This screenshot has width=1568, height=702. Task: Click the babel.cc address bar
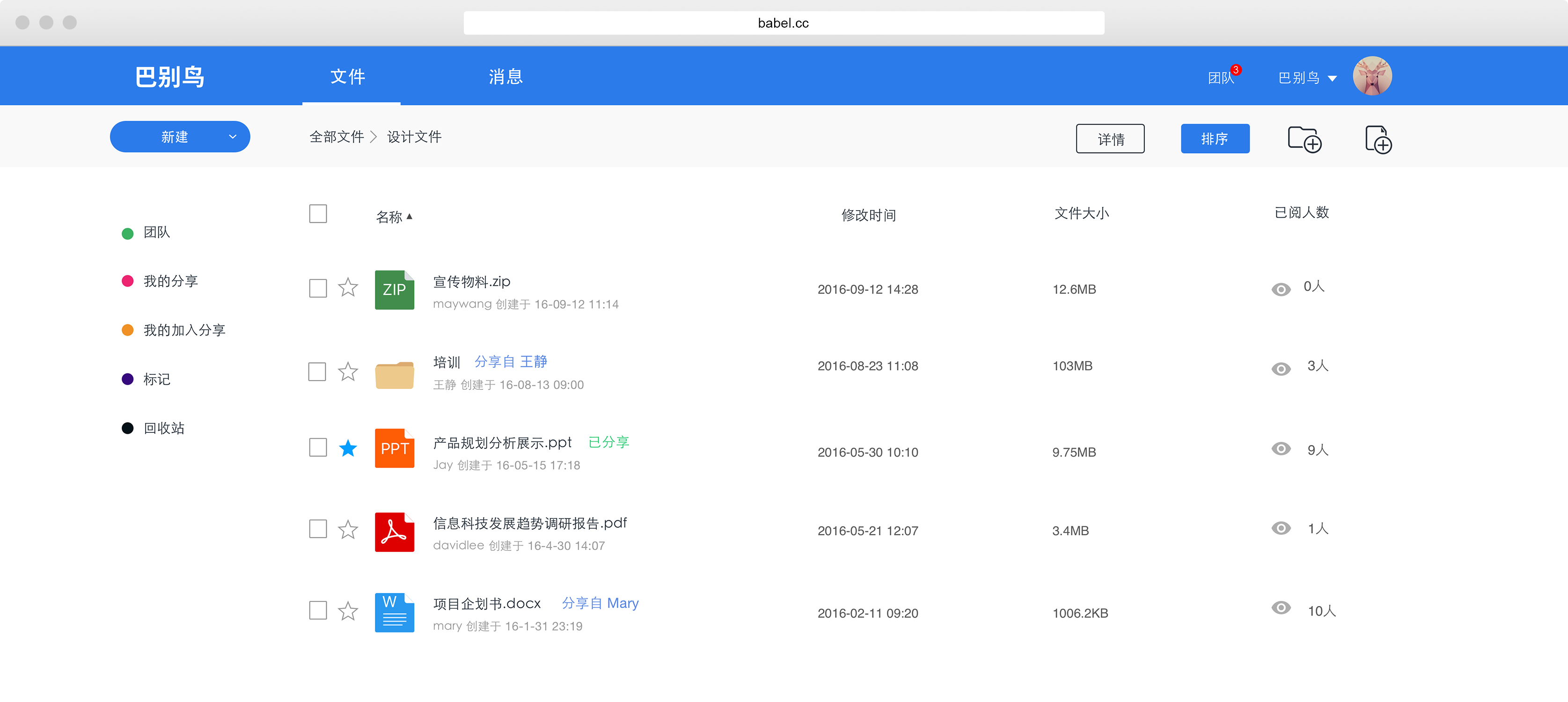(x=783, y=23)
